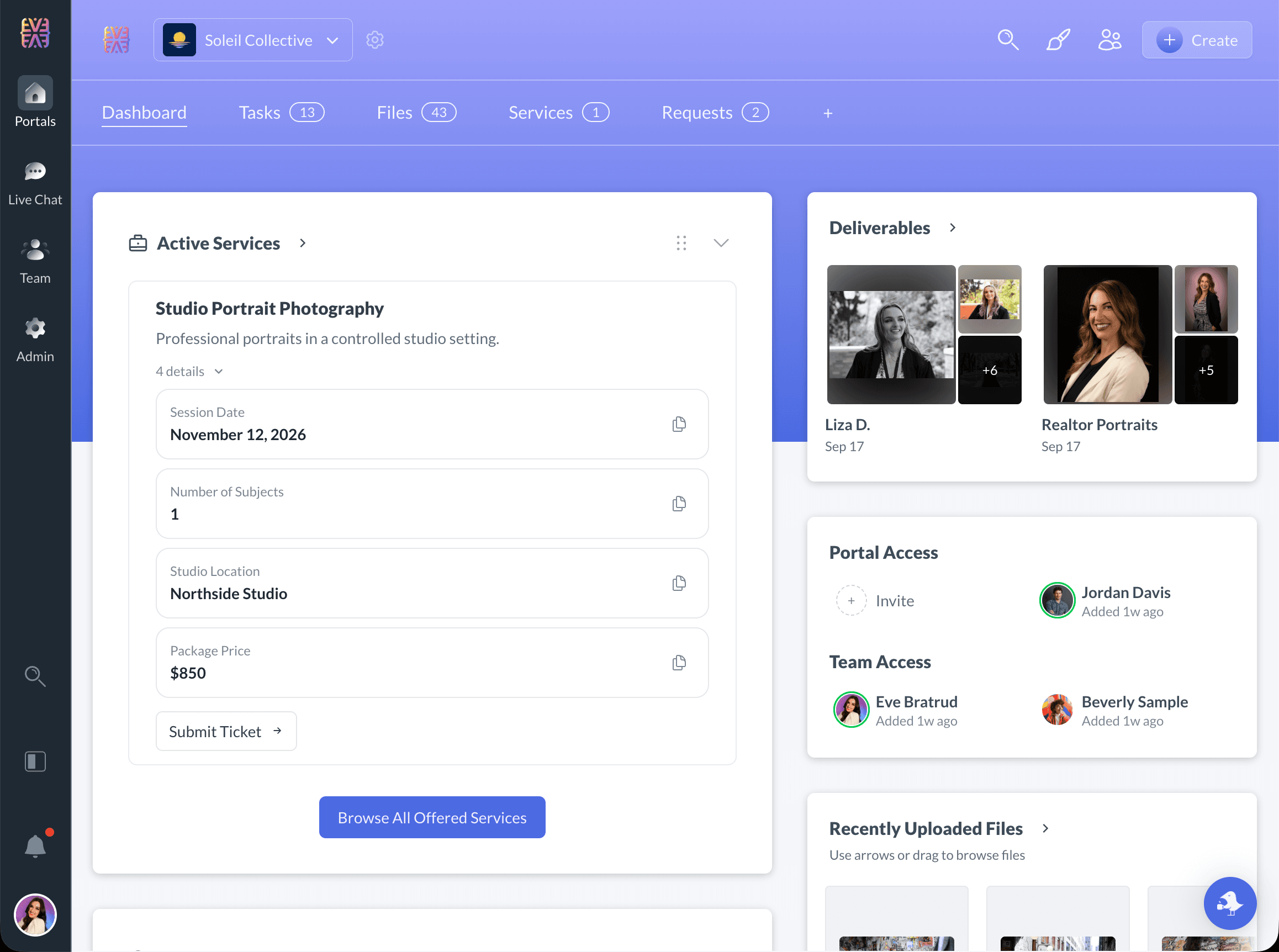Go to Team in the sidebar
The width and height of the screenshot is (1279, 952).
tap(35, 262)
